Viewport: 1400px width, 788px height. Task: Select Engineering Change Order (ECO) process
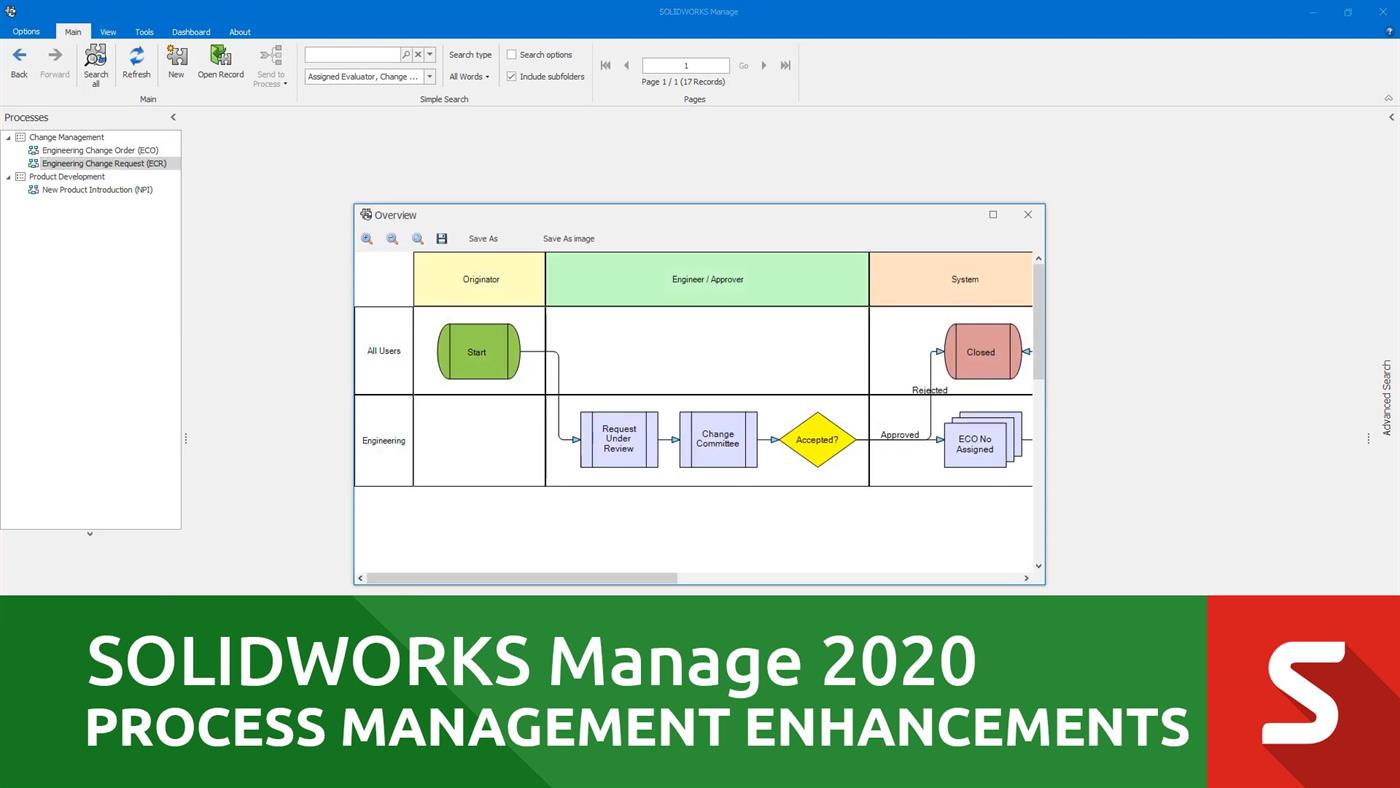100,150
